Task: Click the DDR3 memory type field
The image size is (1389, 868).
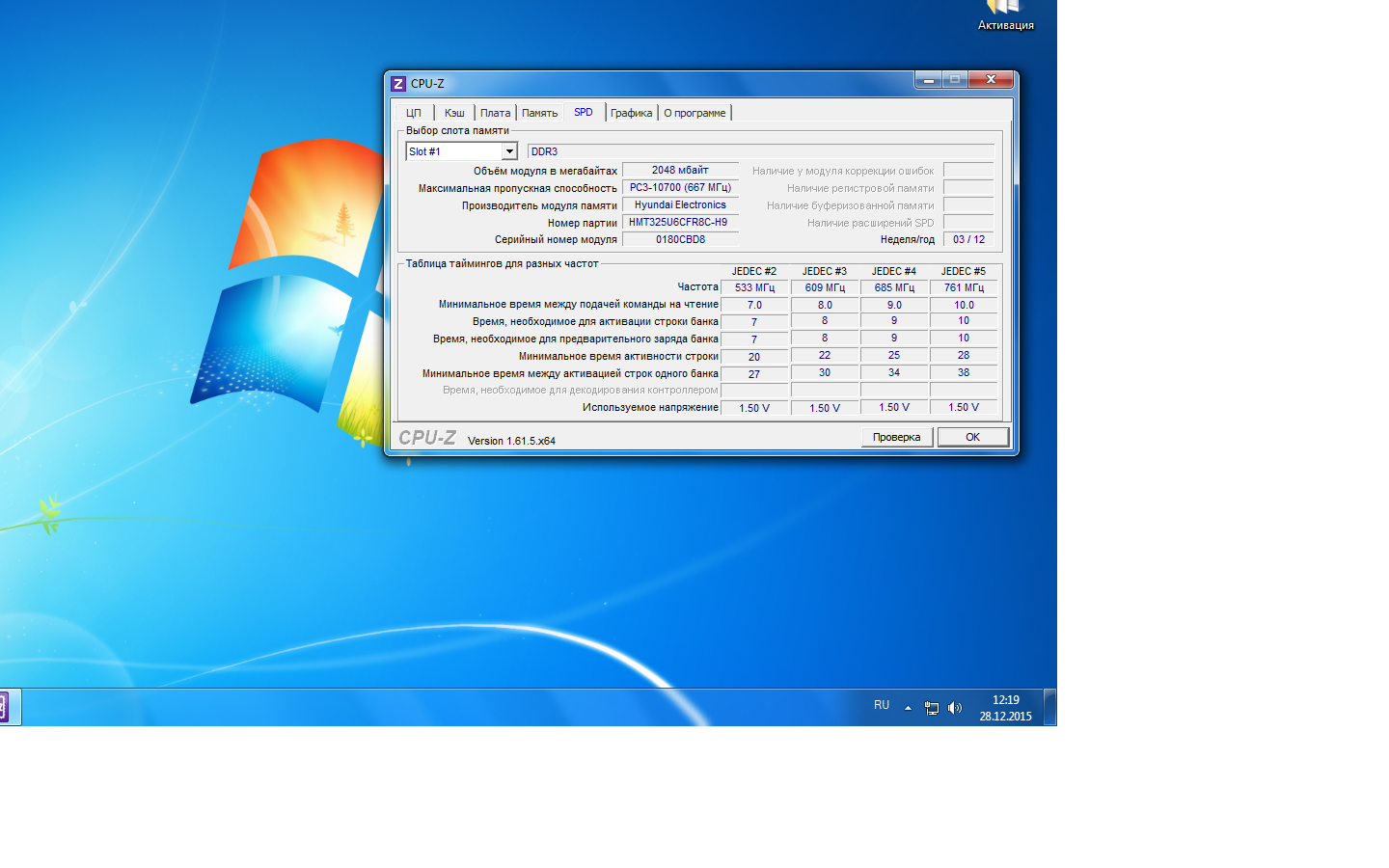Action: coord(760,151)
